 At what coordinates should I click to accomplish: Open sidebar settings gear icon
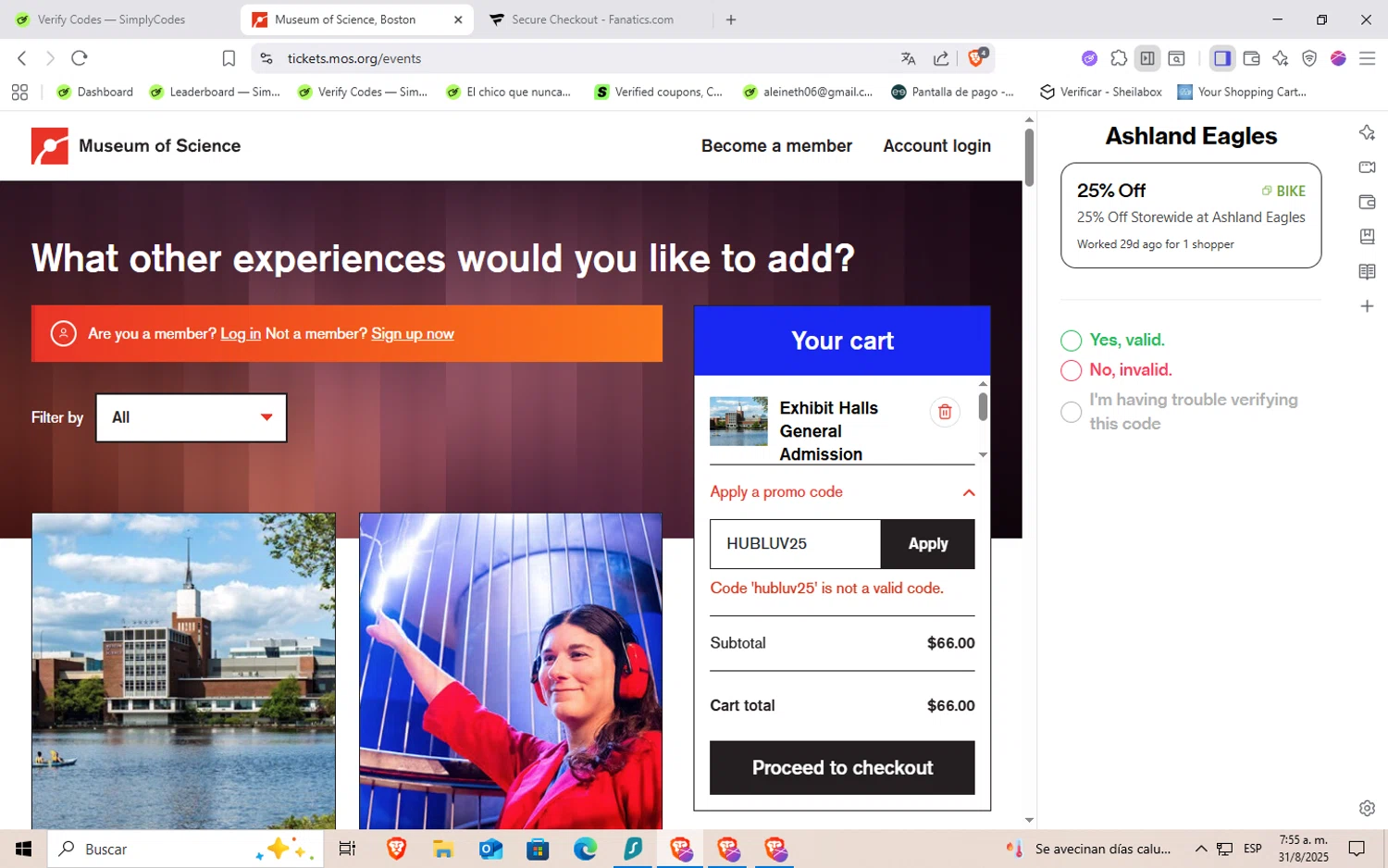(x=1367, y=808)
